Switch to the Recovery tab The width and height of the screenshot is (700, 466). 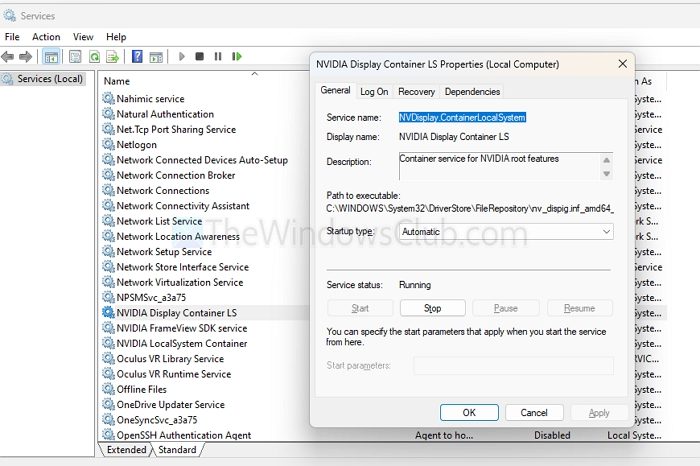coord(417,92)
